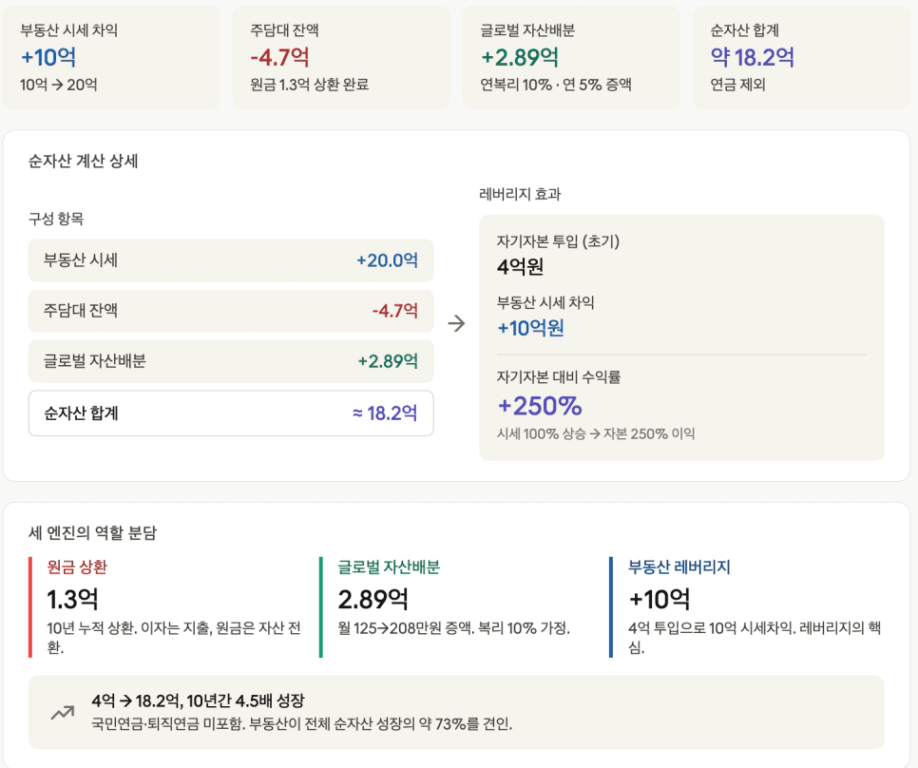918x768 pixels.
Task: Click the 세 엔진의 역할 분담 section title
Action: coord(93,533)
